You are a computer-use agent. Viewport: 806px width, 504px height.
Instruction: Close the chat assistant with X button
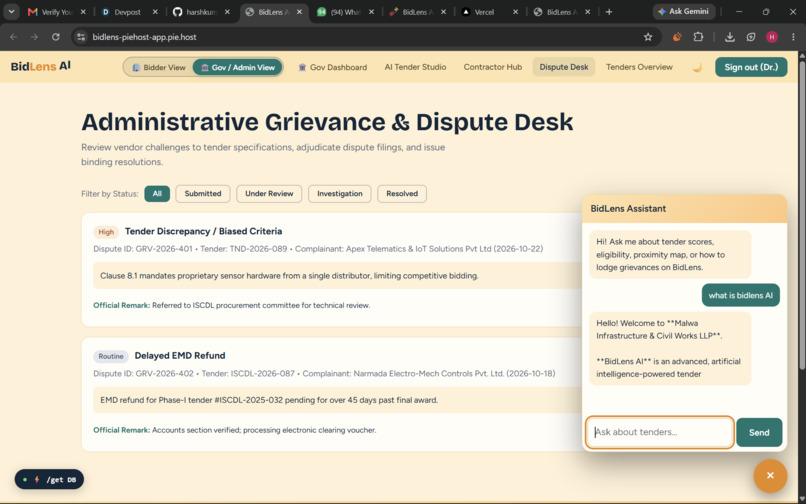tap(770, 476)
